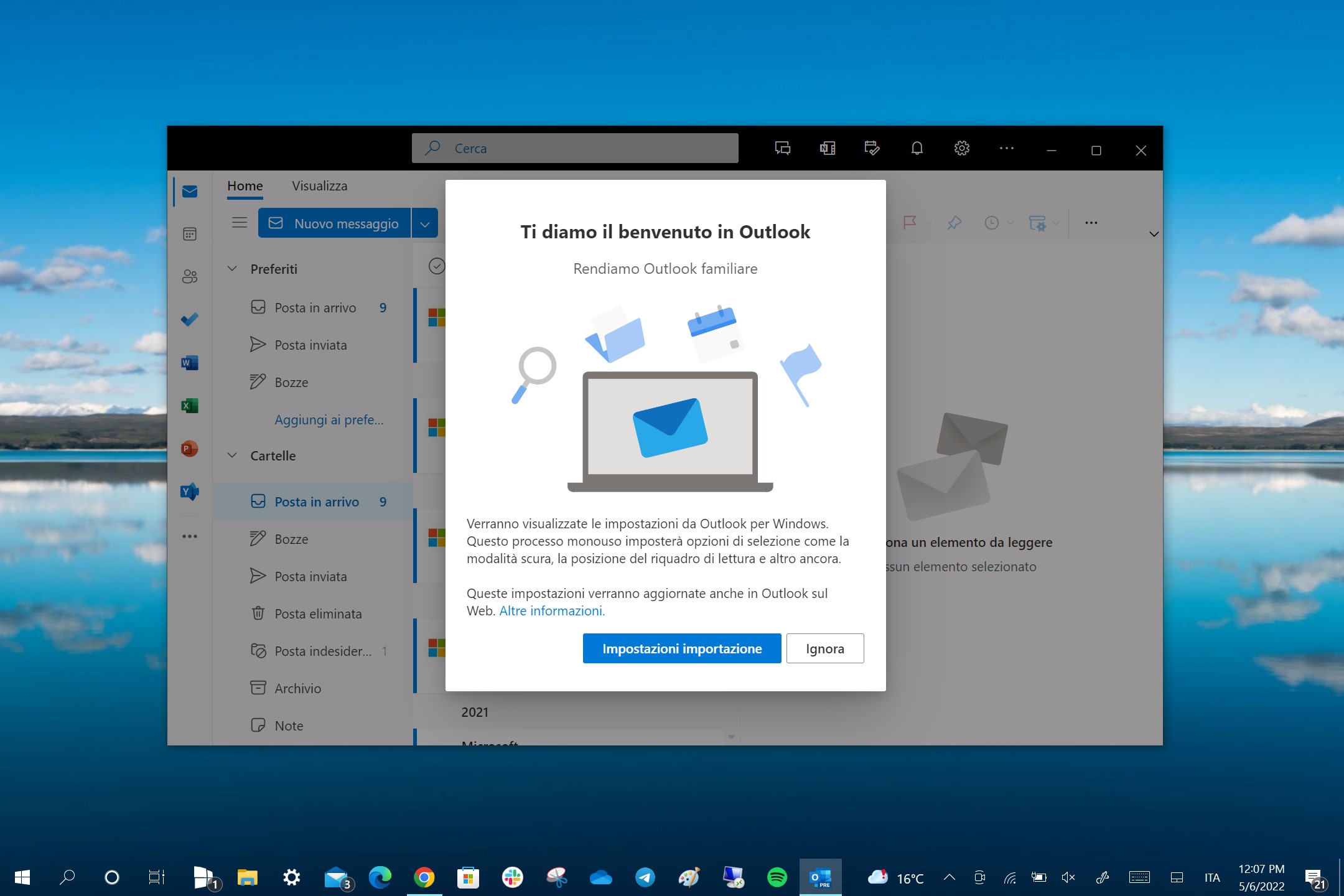The height and width of the screenshot is (896, 1344).
Task: Select Posta in arrivo under Cartelle
Action: click(313, 502)
